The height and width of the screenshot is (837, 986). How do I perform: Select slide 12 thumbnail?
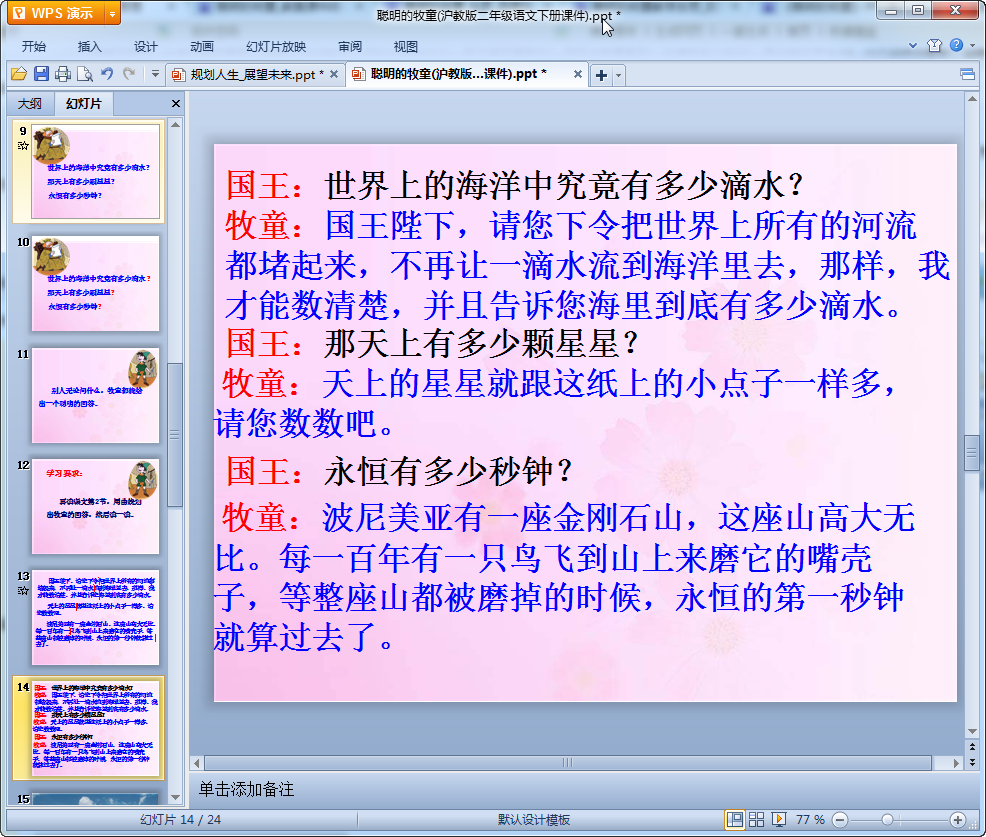(x=96, y=506)
